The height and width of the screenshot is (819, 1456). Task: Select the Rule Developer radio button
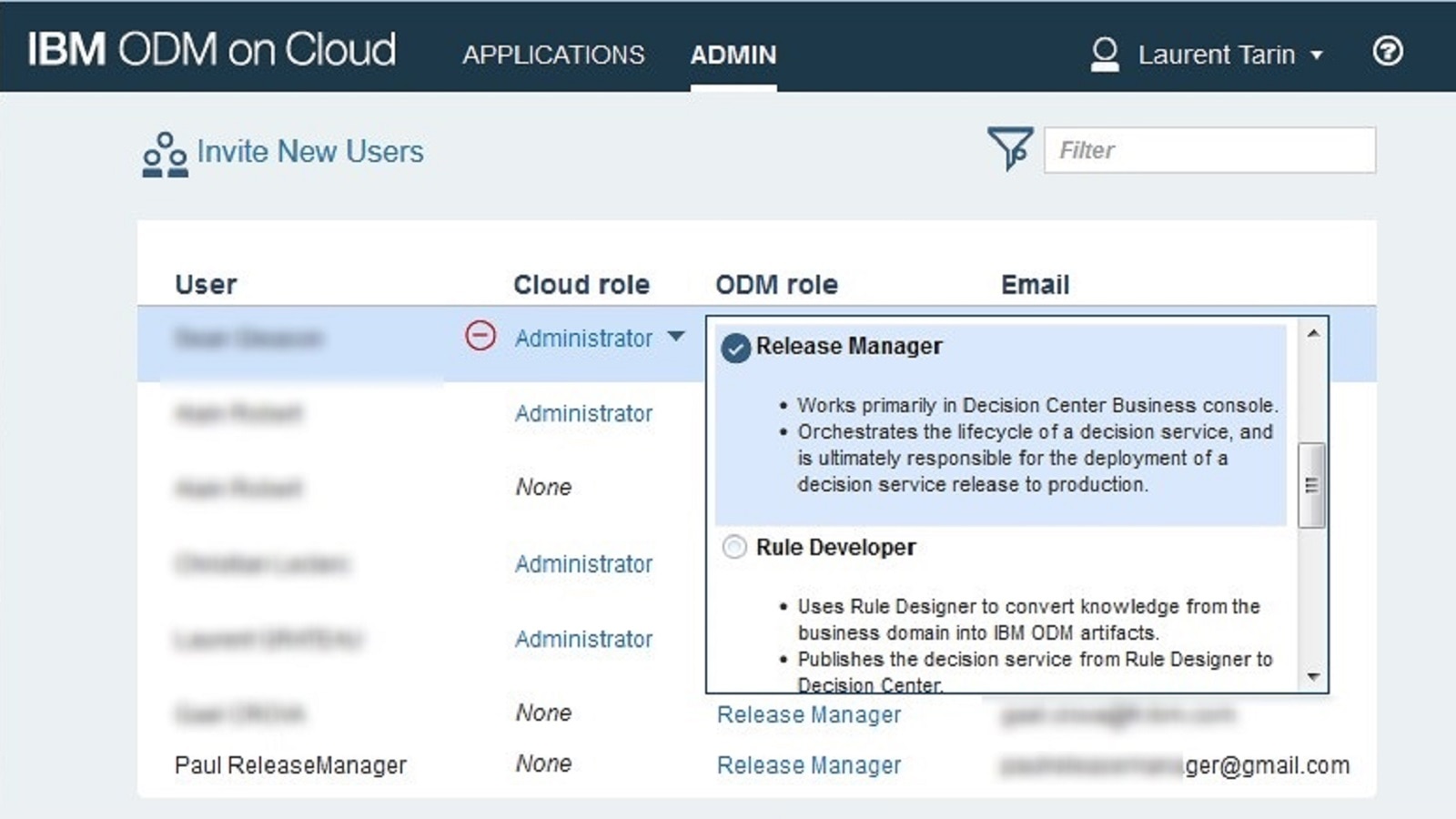pos(733,547)
